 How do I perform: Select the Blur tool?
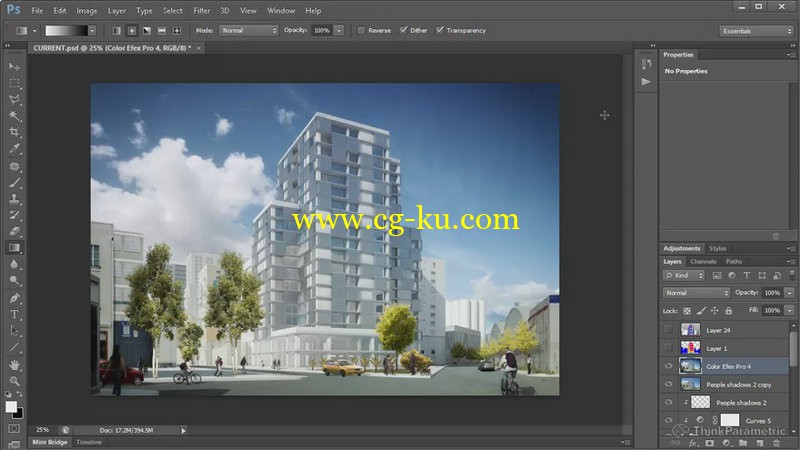pyautogui.click(x=14, y=264)
